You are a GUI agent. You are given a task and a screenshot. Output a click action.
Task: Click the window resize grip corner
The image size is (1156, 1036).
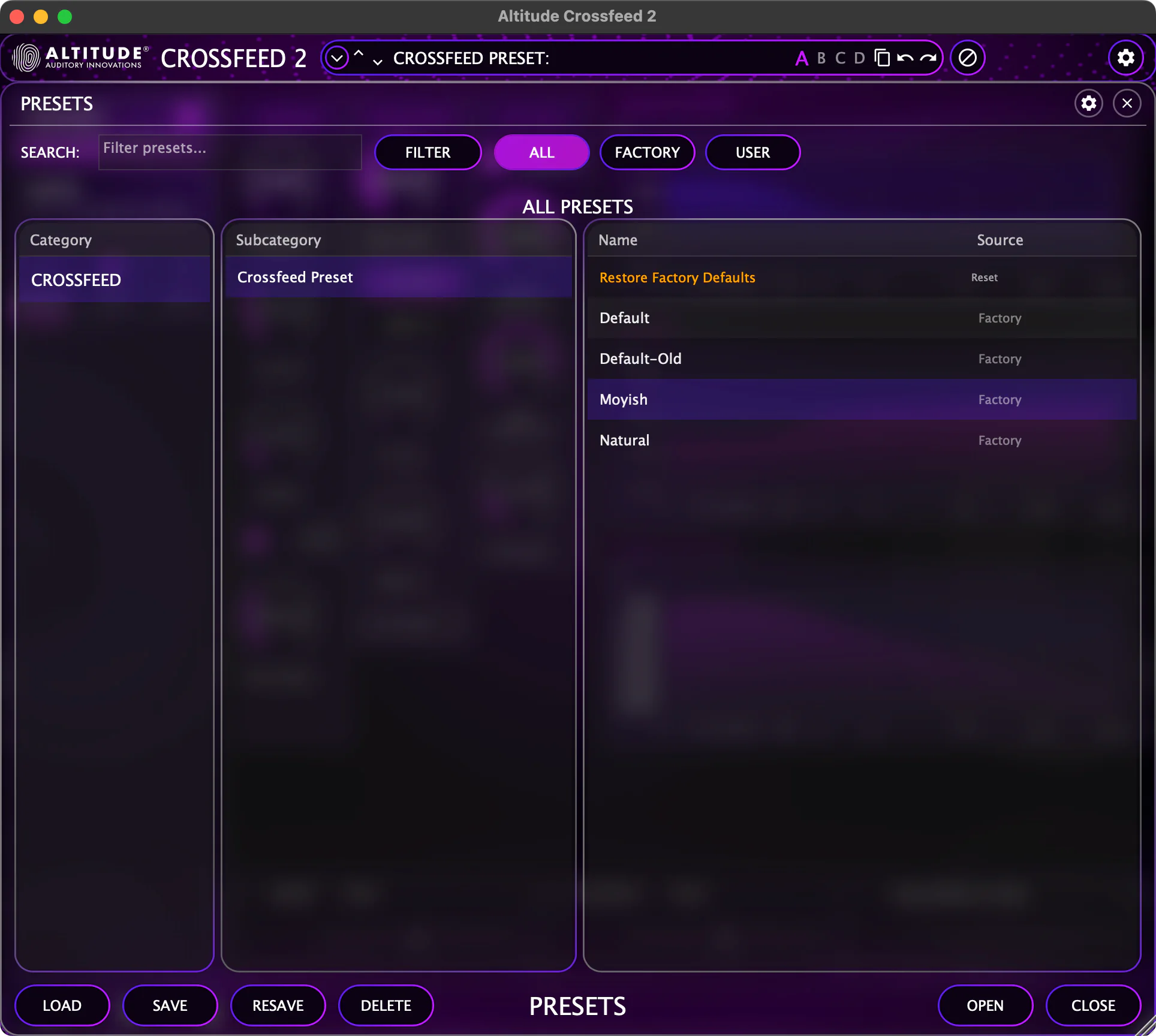[1146, 1026]
